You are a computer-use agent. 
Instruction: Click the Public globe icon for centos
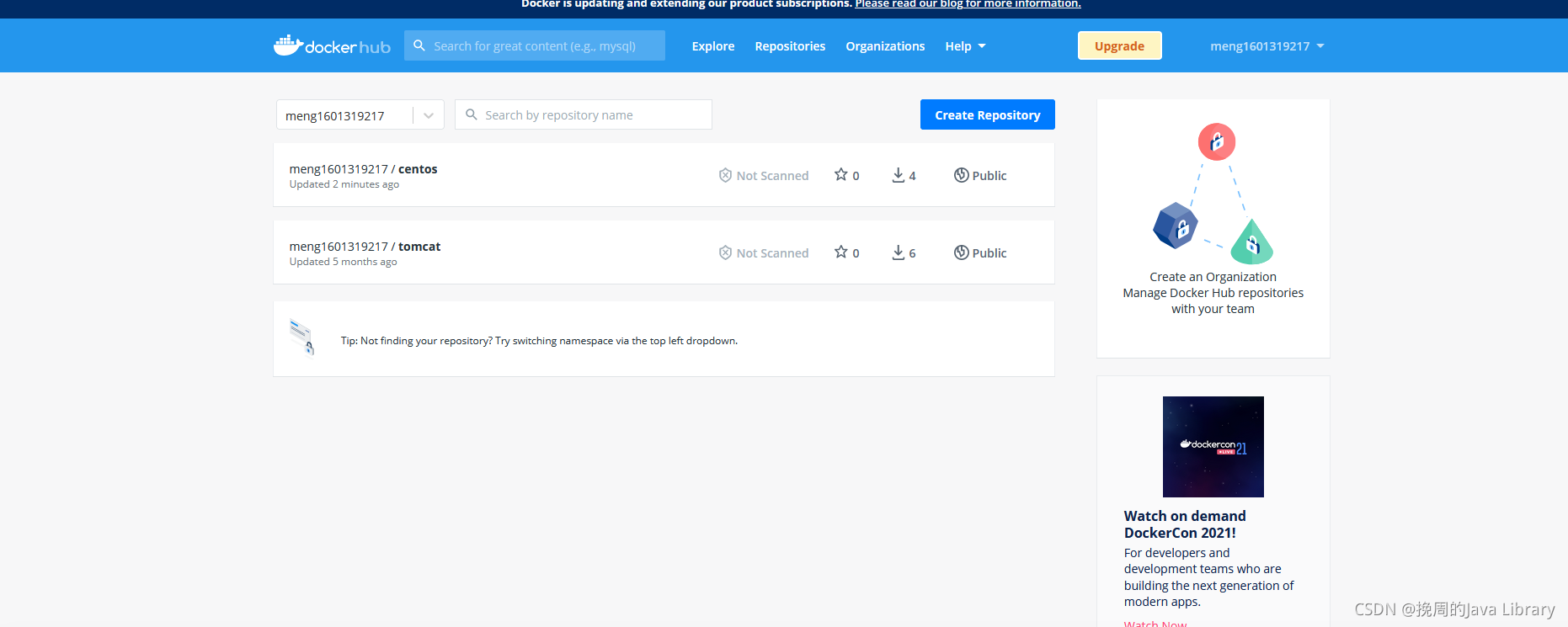coord(961,175)
